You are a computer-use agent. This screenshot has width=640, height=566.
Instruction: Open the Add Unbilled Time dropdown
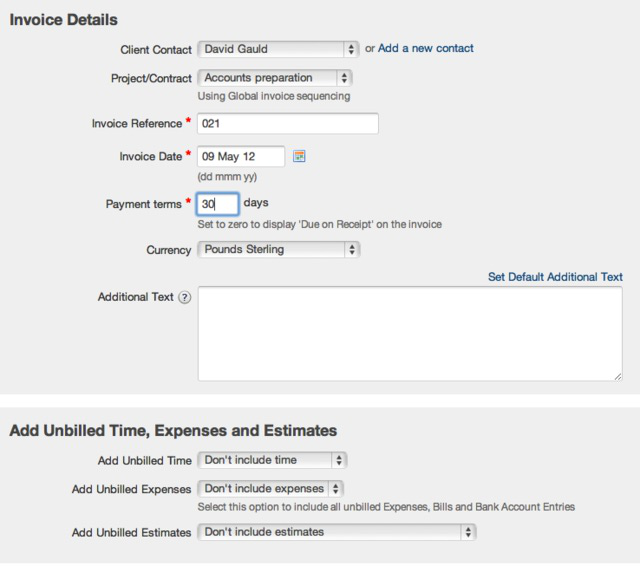272,460
